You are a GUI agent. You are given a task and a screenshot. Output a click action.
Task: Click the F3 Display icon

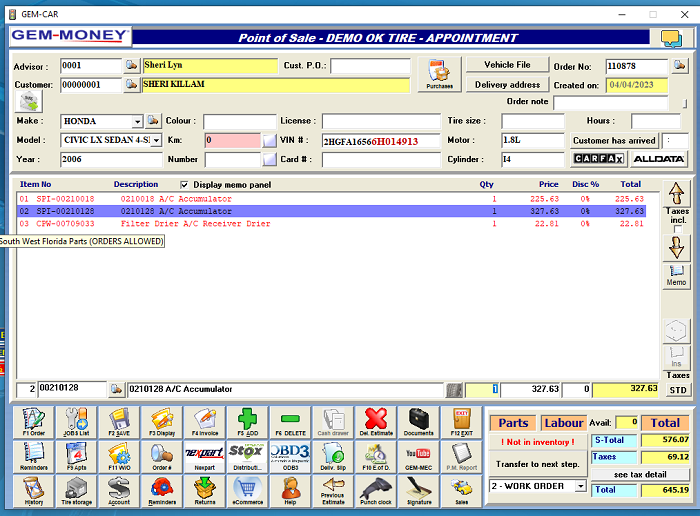click(162, 422)
